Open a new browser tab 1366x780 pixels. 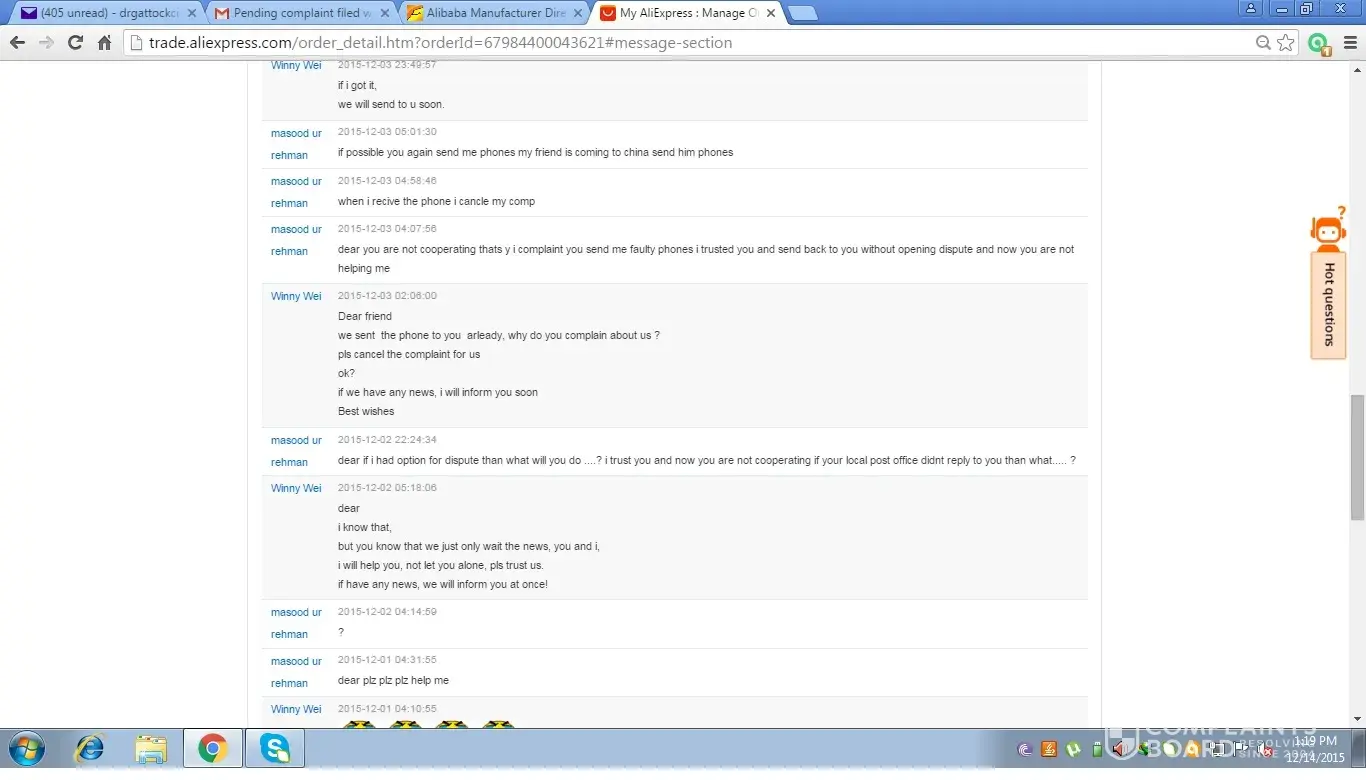[x=802, y=13]
